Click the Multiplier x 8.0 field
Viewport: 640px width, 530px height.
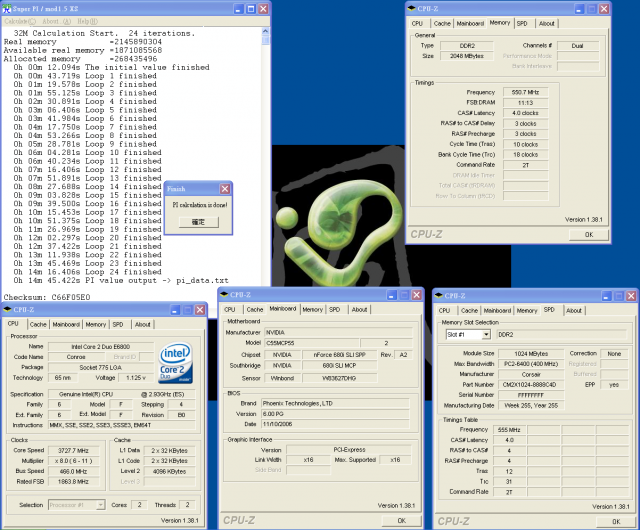tap(73, 461)
